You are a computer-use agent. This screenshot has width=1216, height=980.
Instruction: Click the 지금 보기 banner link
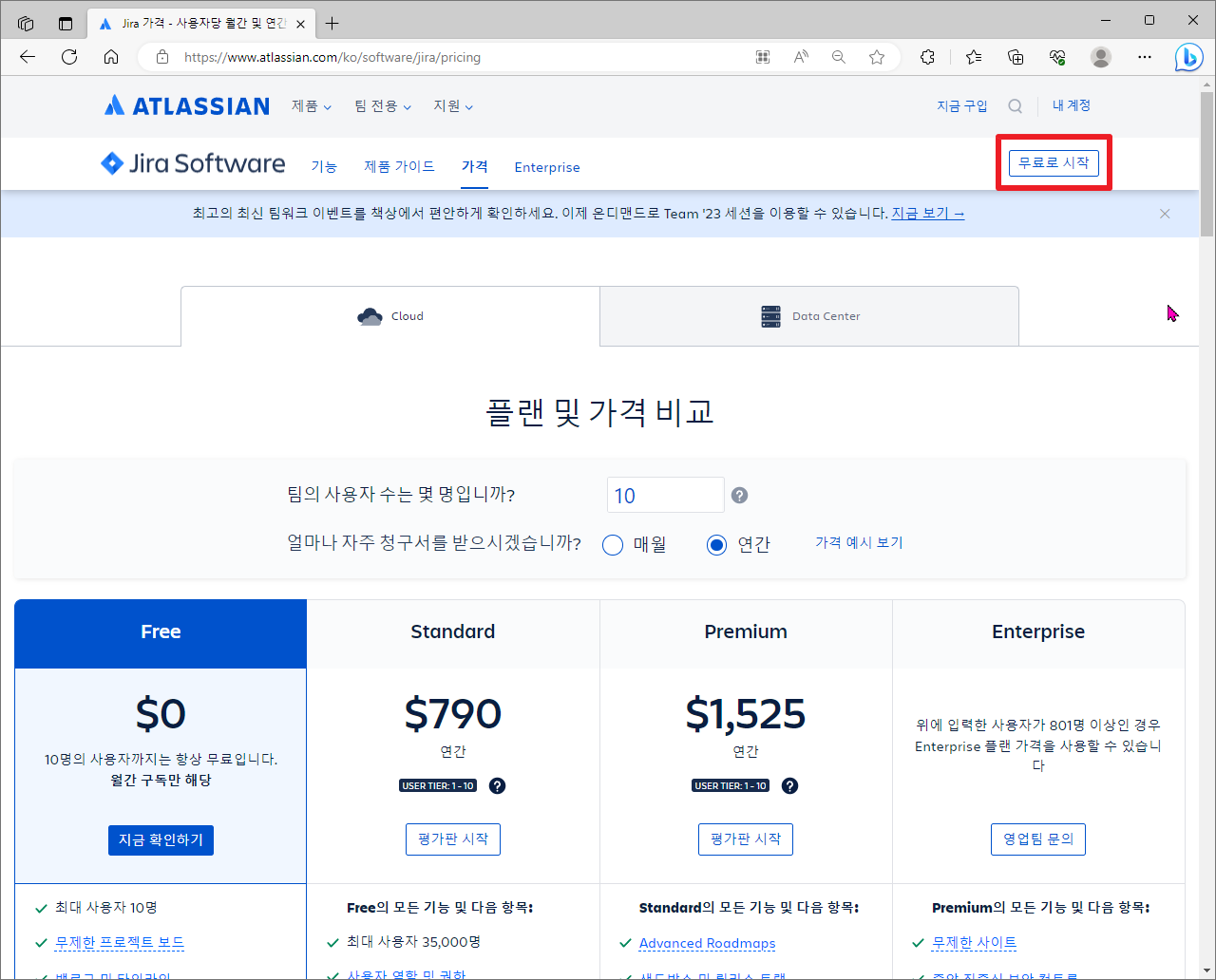928,214
